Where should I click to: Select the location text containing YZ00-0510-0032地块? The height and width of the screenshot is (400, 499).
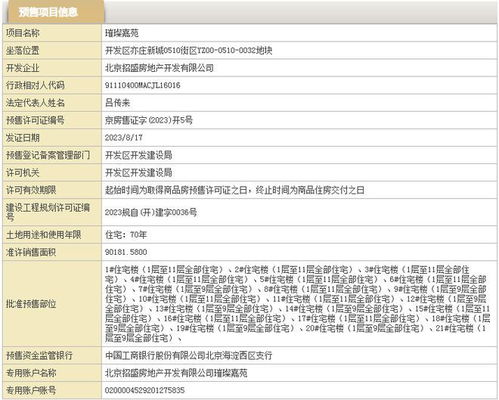[189, 51]
